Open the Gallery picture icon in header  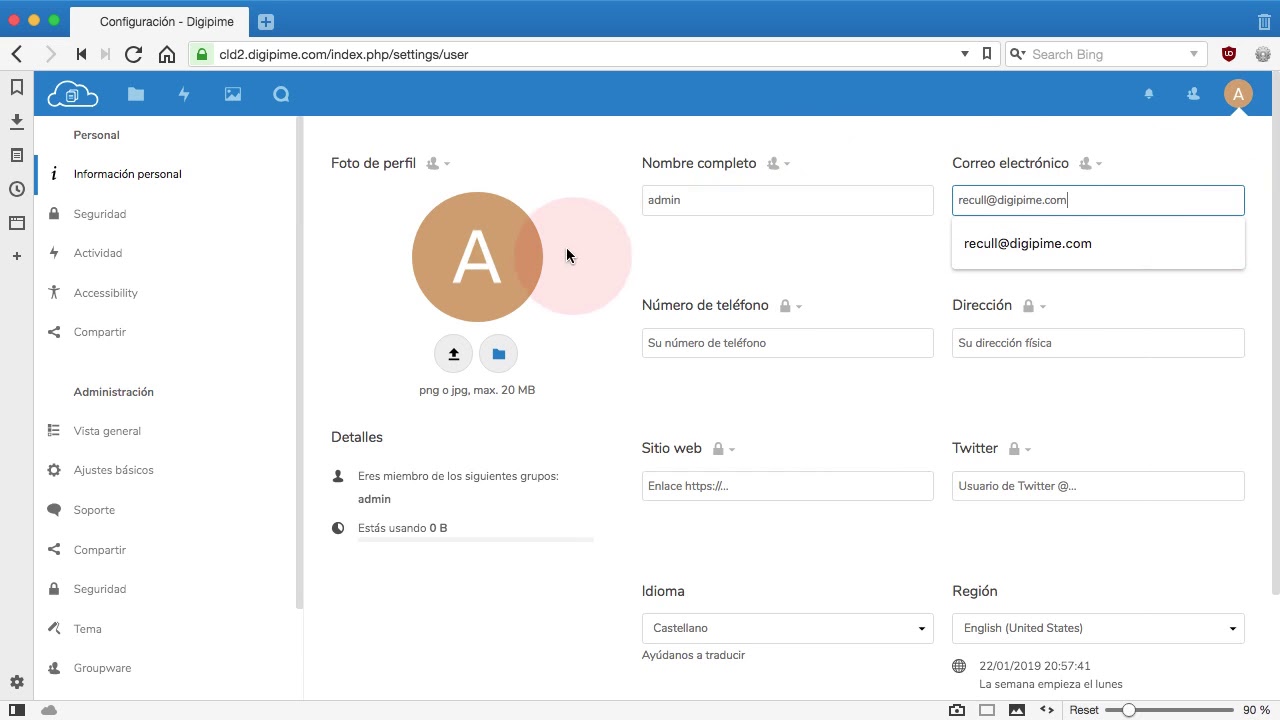tap(233, 94)
